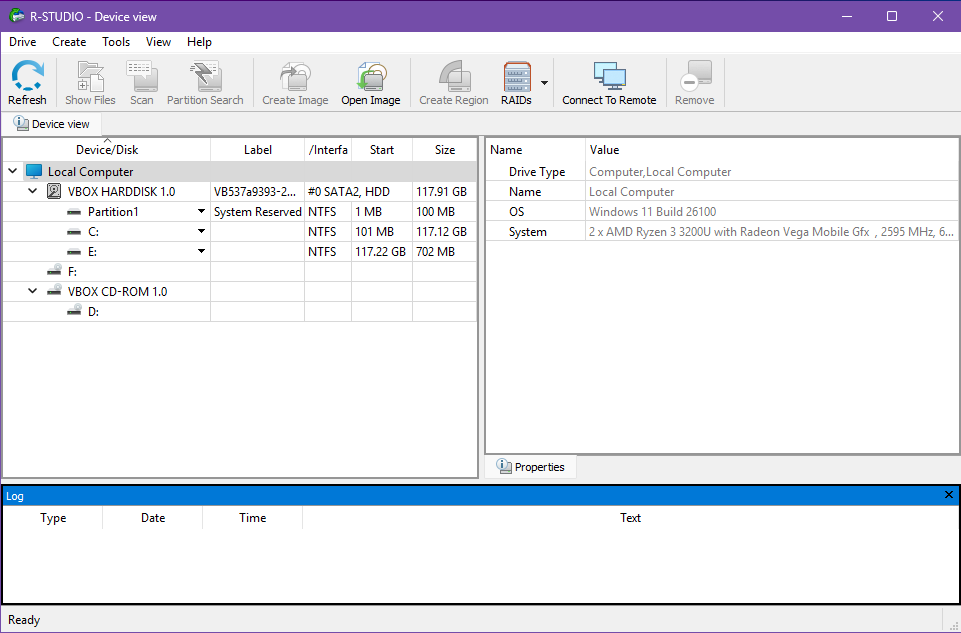
Task: Sort by the Start column header
Action: pos(382,150)
